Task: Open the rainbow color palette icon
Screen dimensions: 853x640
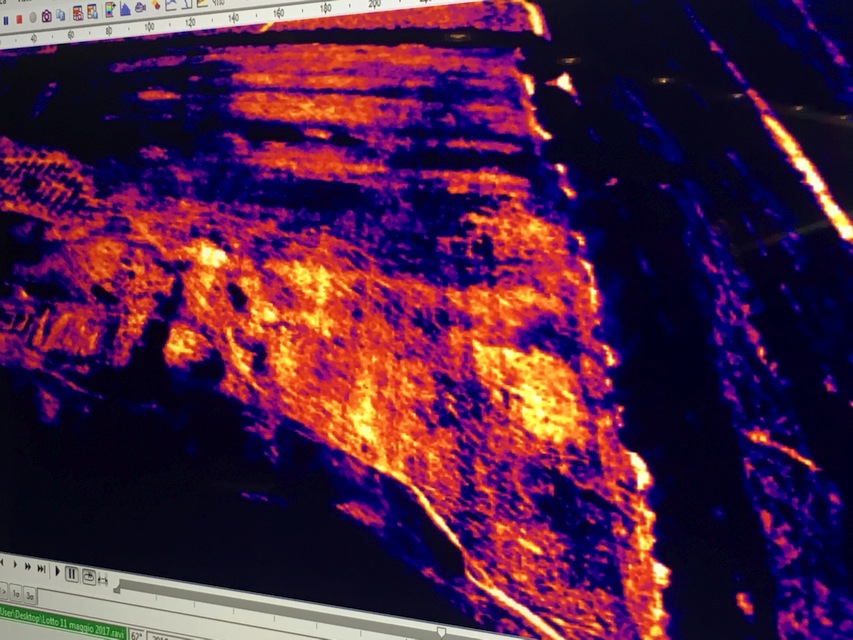Action: click(x=110, y=10)
